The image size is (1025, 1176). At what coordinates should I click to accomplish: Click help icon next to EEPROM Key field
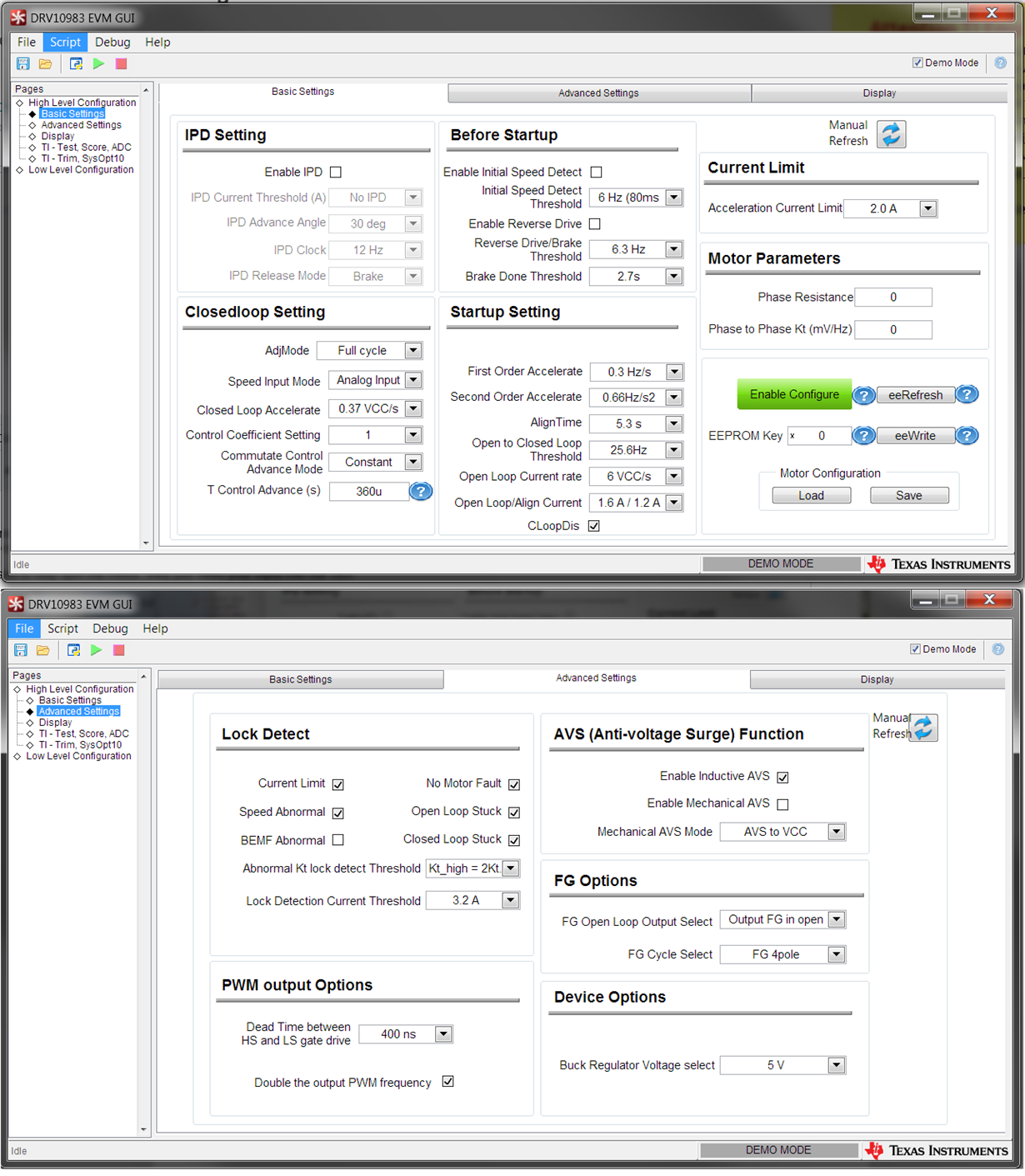[863, 435]
